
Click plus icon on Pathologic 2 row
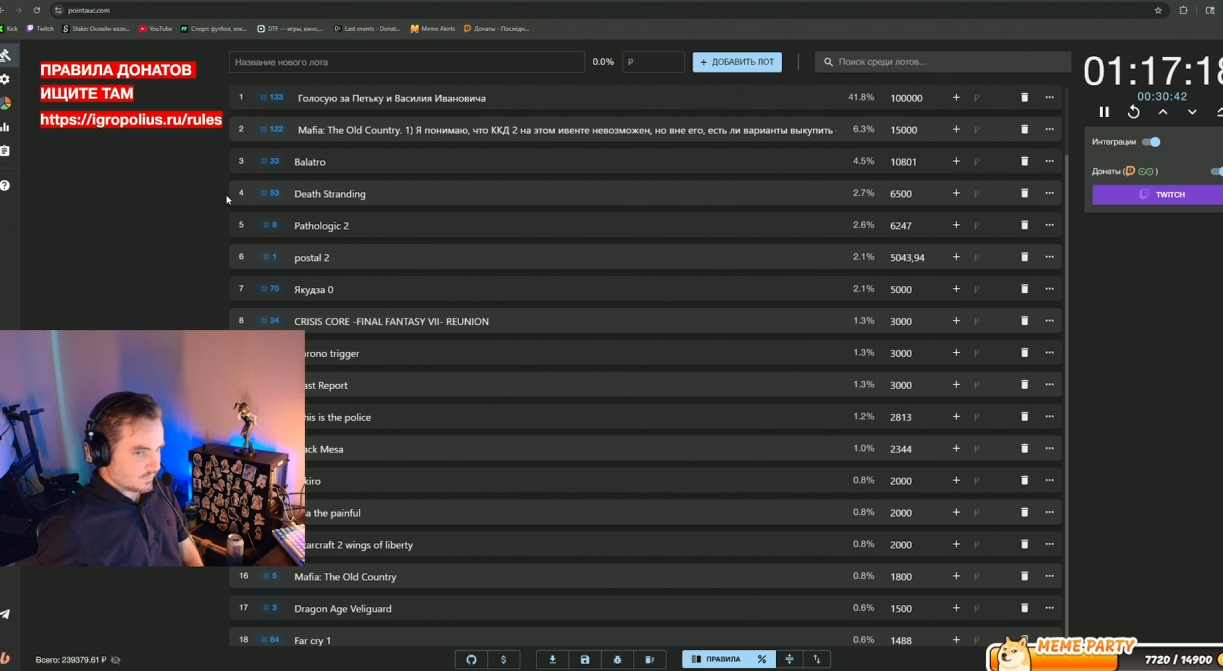coord(955,225)
